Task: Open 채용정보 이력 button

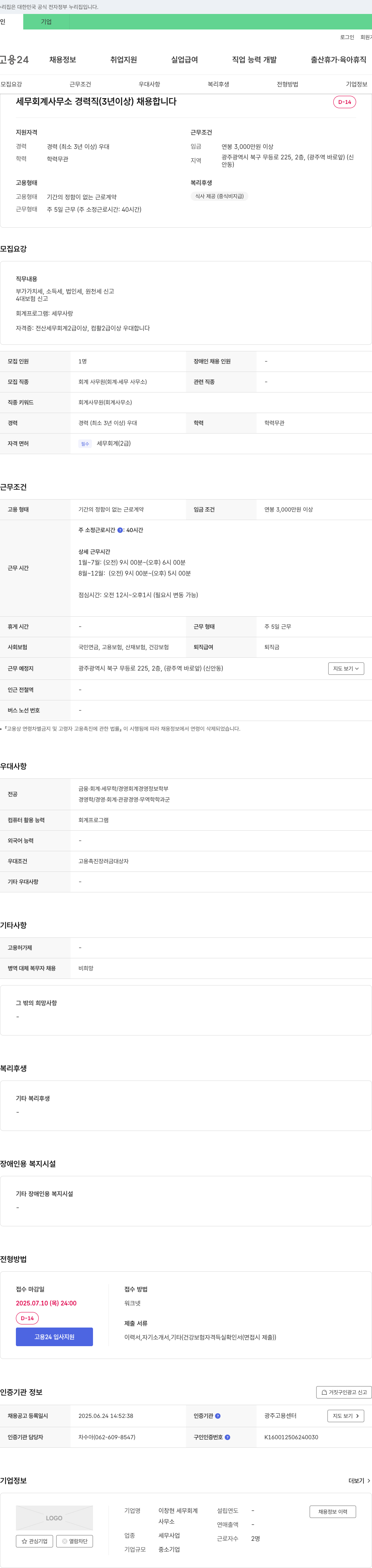Action: coord(332,1511)
